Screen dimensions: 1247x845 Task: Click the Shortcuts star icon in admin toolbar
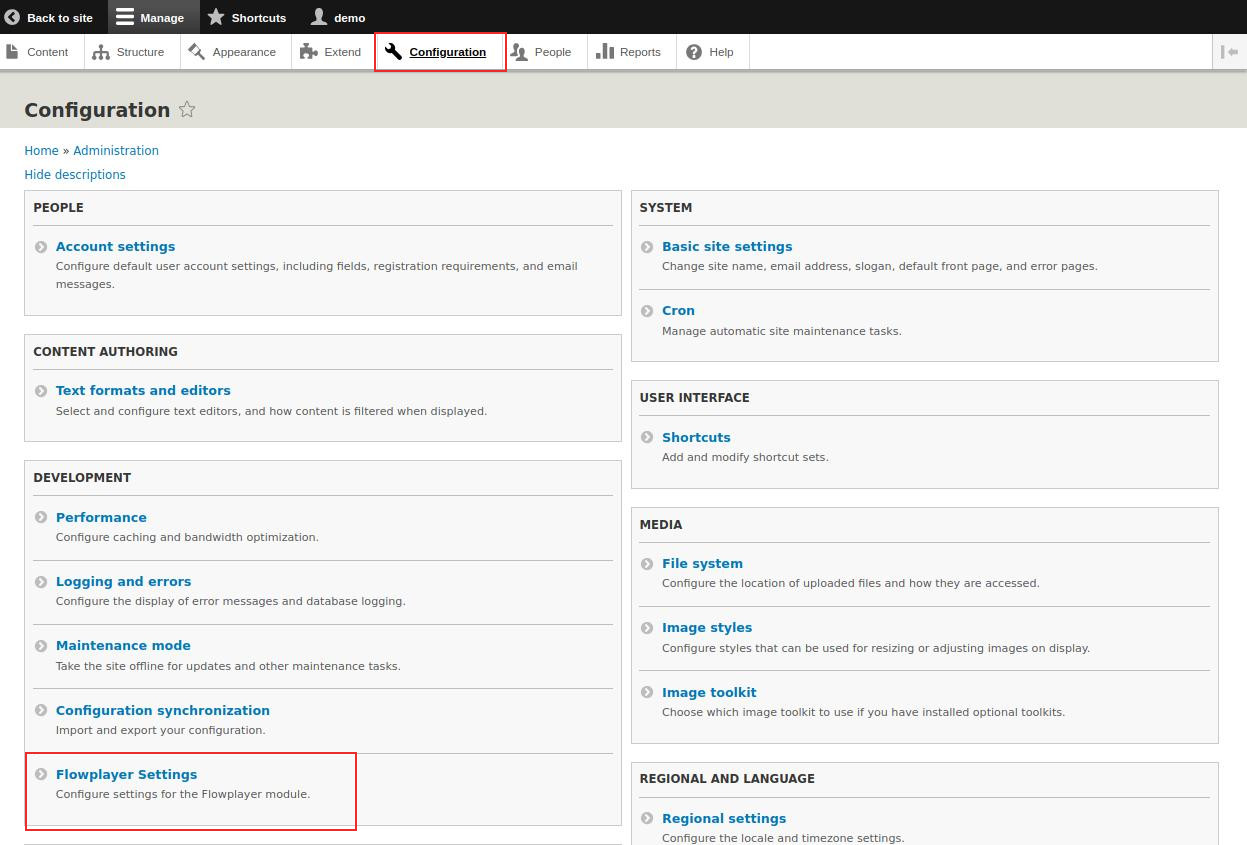coord(215,16)
